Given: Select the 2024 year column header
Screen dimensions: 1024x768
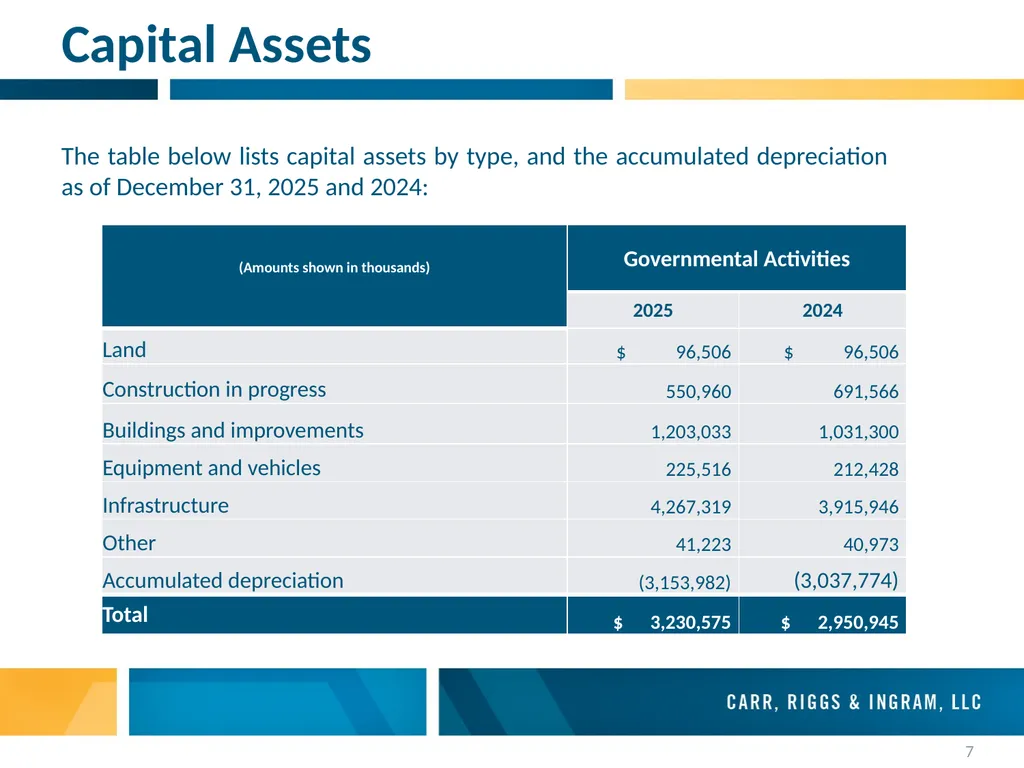Looking at the screenshot, I should pyautogui.click(x=822, y=310).
